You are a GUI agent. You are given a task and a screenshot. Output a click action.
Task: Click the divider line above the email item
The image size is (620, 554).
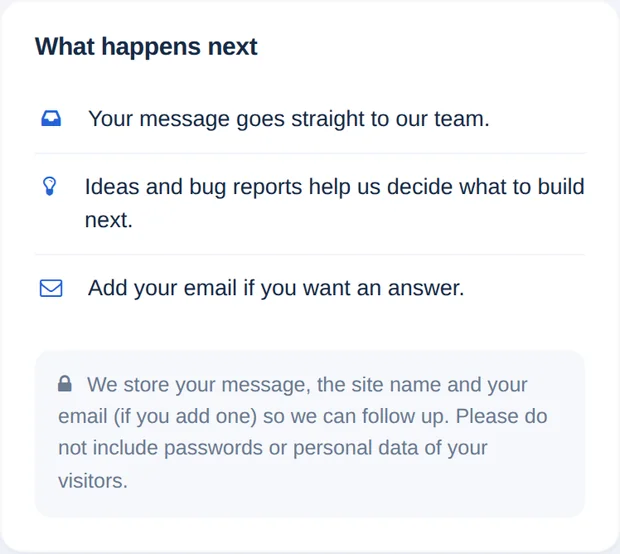pyautogui.click(x=310, y=255)
